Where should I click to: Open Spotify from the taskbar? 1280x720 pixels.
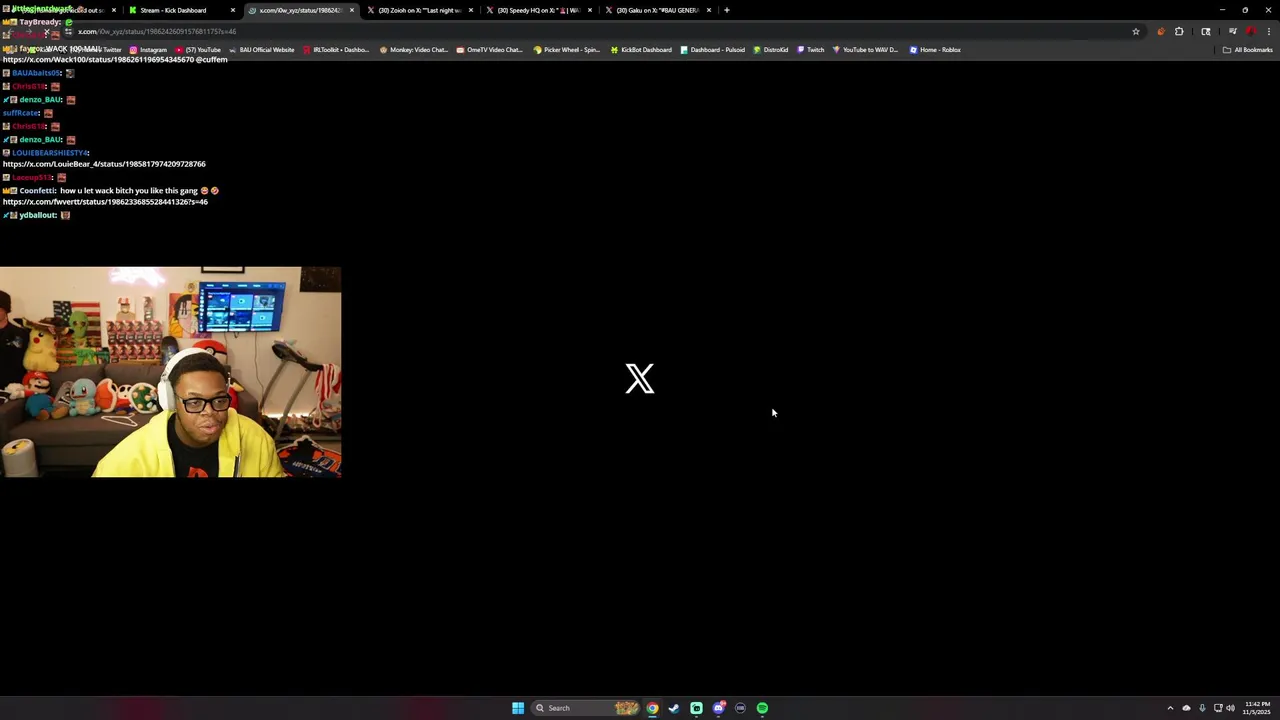762,708
